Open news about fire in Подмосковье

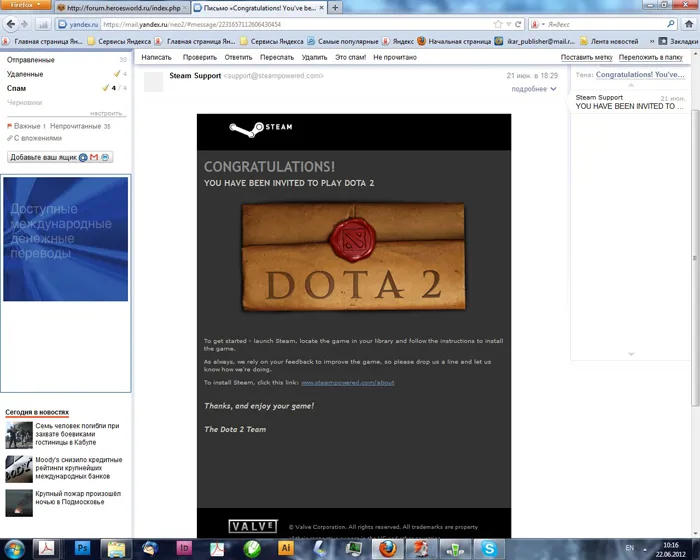point(78,498)
